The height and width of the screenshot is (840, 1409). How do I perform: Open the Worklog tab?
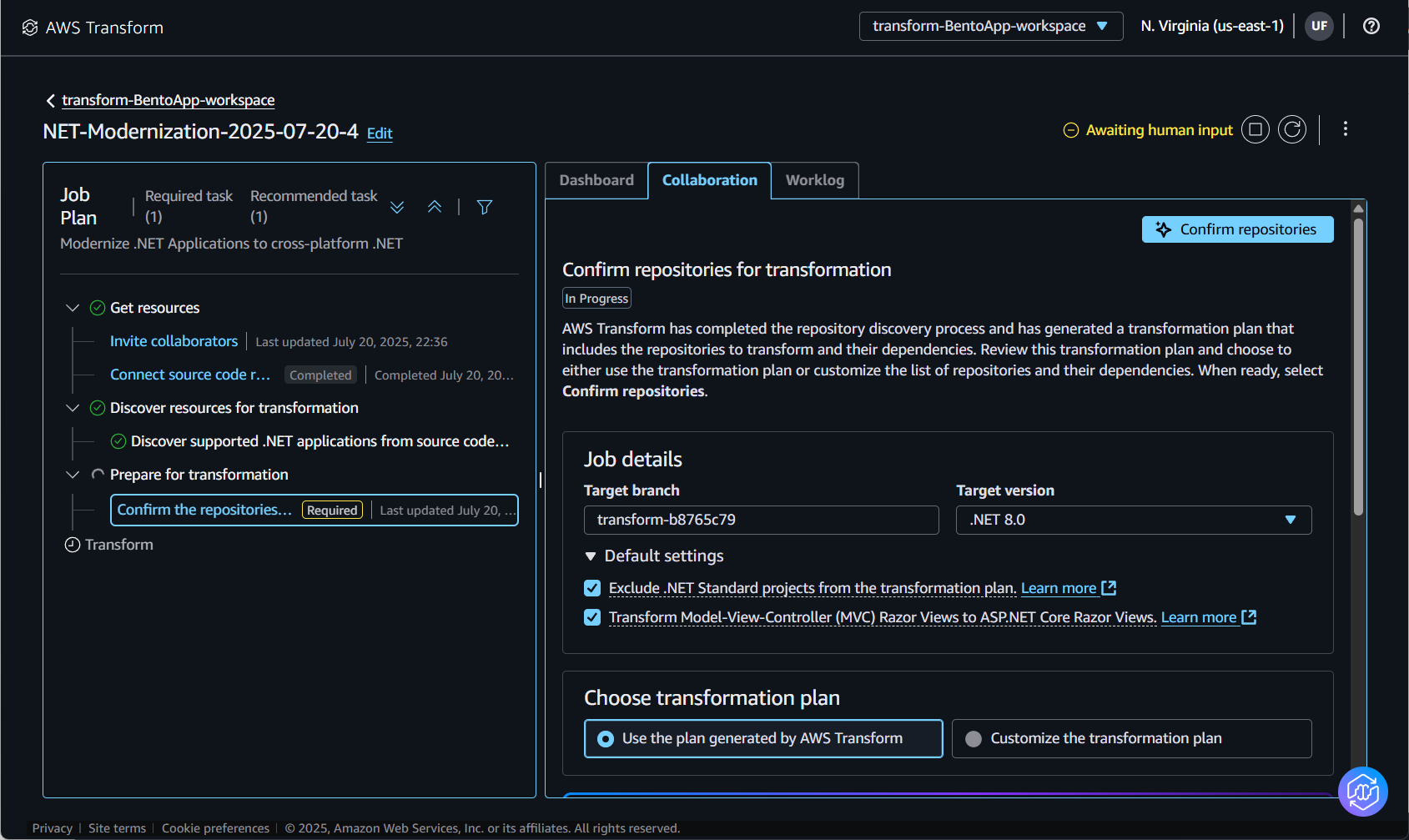[815, 180]
